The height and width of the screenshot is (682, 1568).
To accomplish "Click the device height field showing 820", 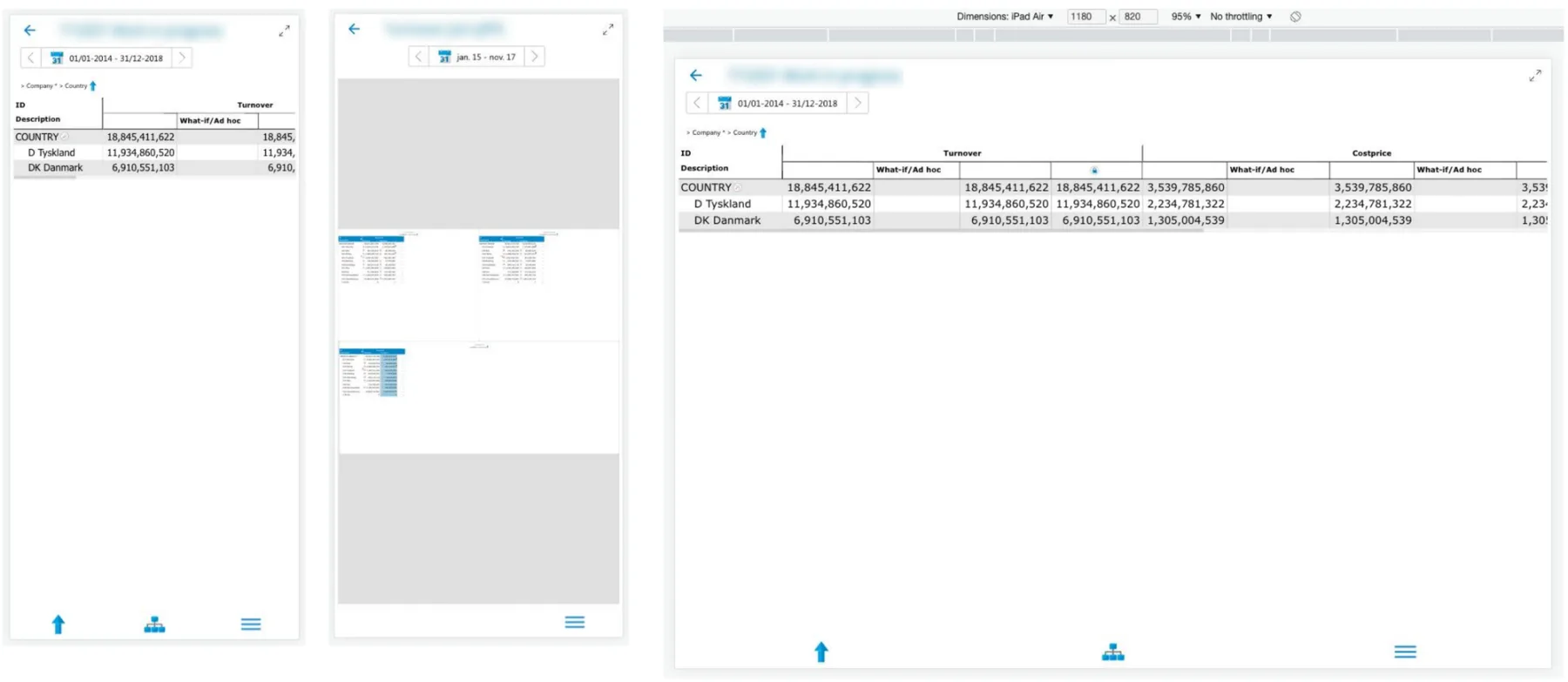I will click(x=1138, y=17).
